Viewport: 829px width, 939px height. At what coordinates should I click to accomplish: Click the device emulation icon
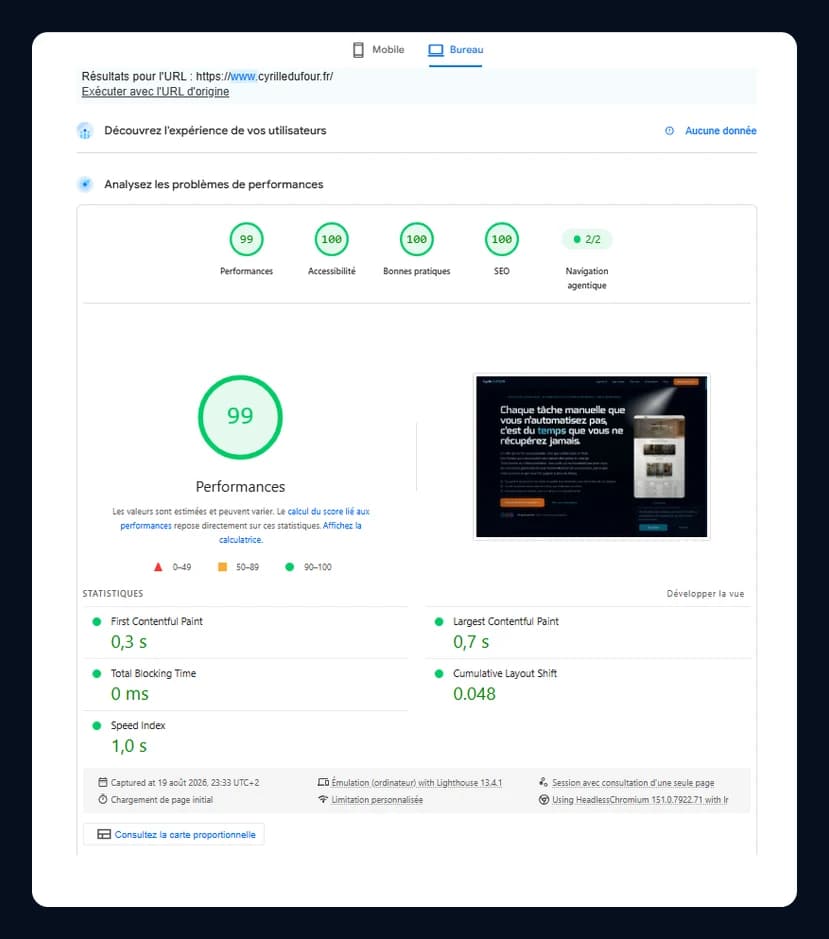(x=323, y=782)
